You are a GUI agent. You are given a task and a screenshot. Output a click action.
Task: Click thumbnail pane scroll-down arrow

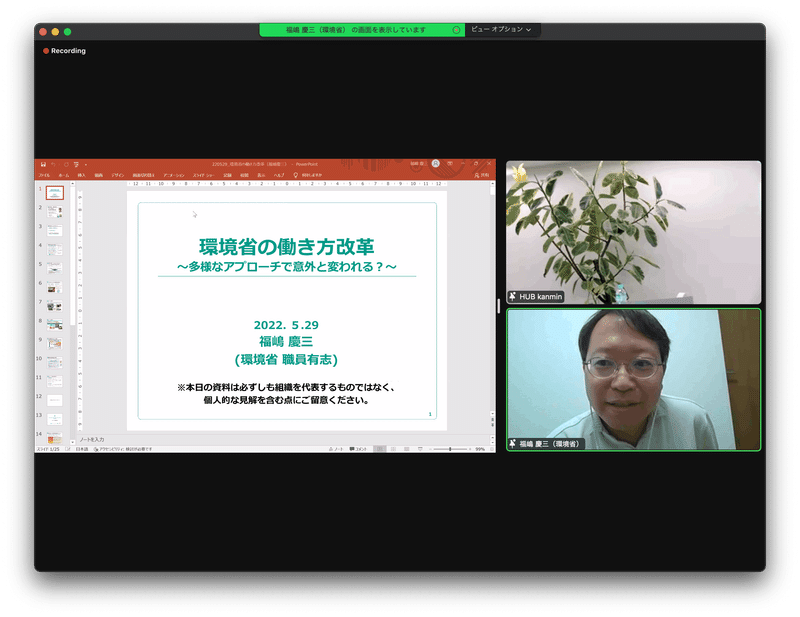[x=72, y=442]
